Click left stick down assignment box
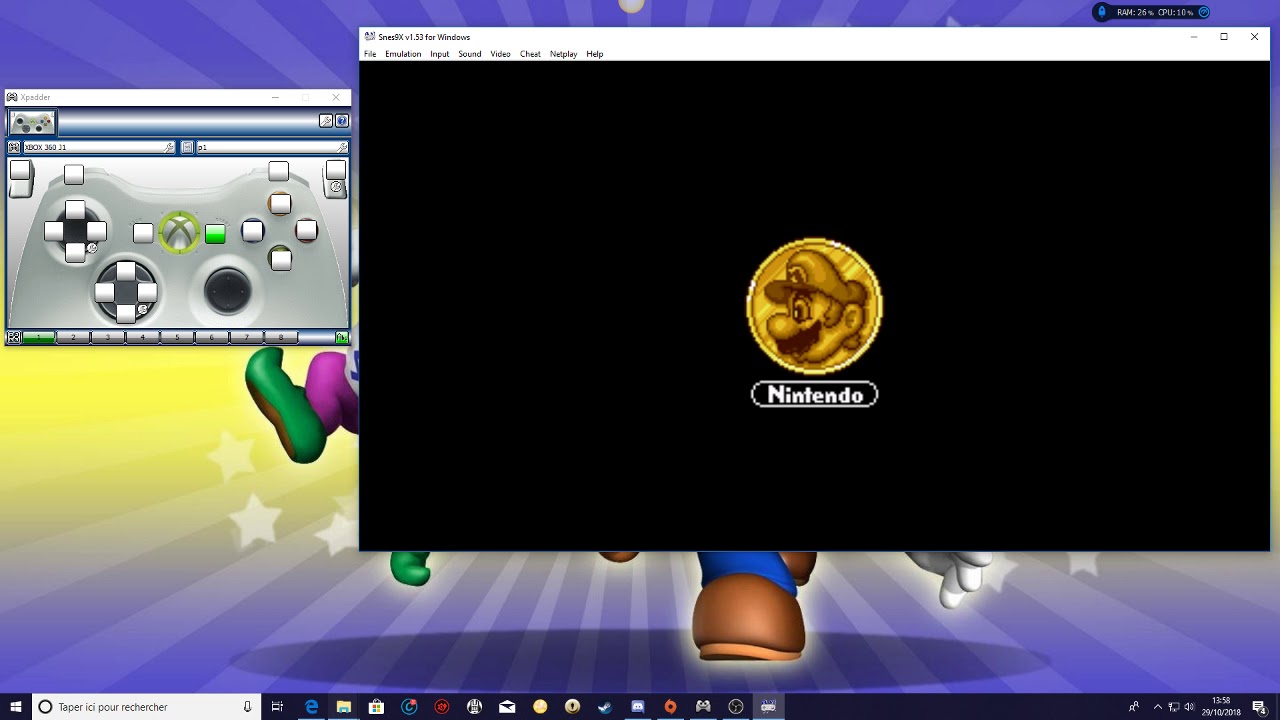The width and height of the screenshot is (1280, 720). (75, 252)
